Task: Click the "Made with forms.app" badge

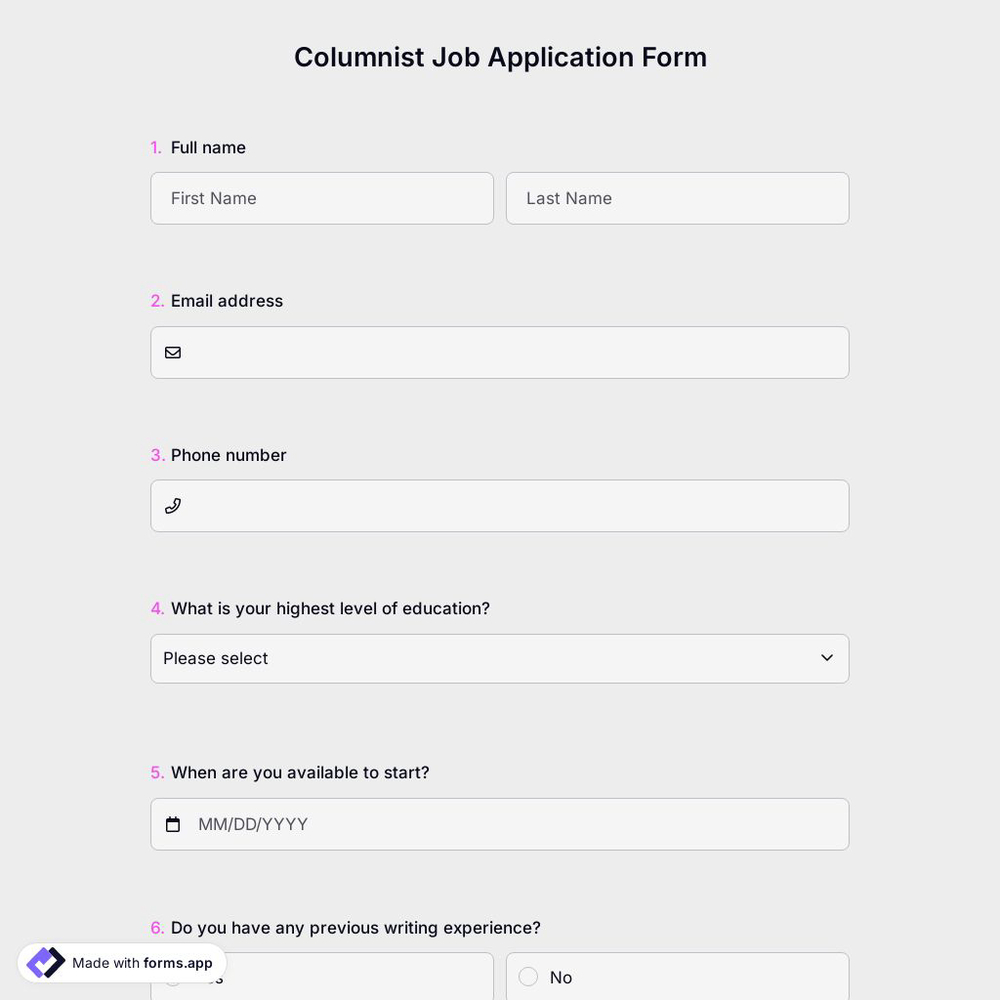Action: (x=120, y=963)
